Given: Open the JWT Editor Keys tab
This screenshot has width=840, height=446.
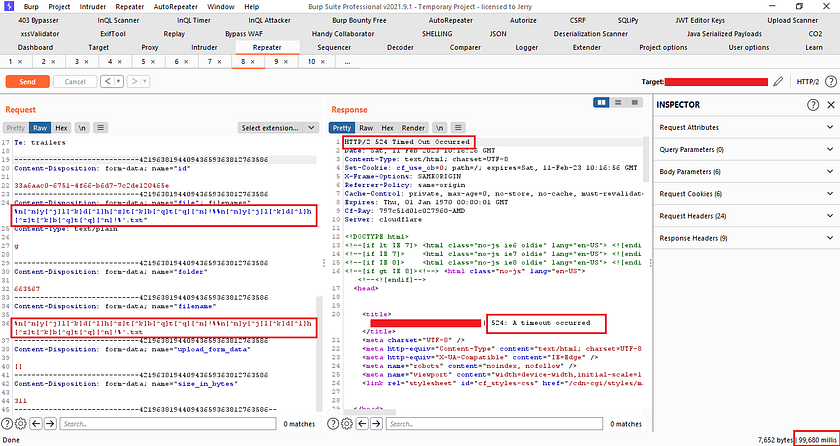Looking at the screenshot, I should coord(700,20).
